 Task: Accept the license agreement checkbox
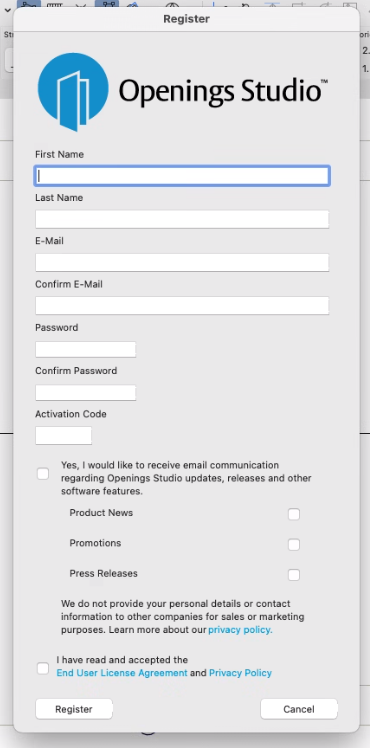[x=43, y=668]
